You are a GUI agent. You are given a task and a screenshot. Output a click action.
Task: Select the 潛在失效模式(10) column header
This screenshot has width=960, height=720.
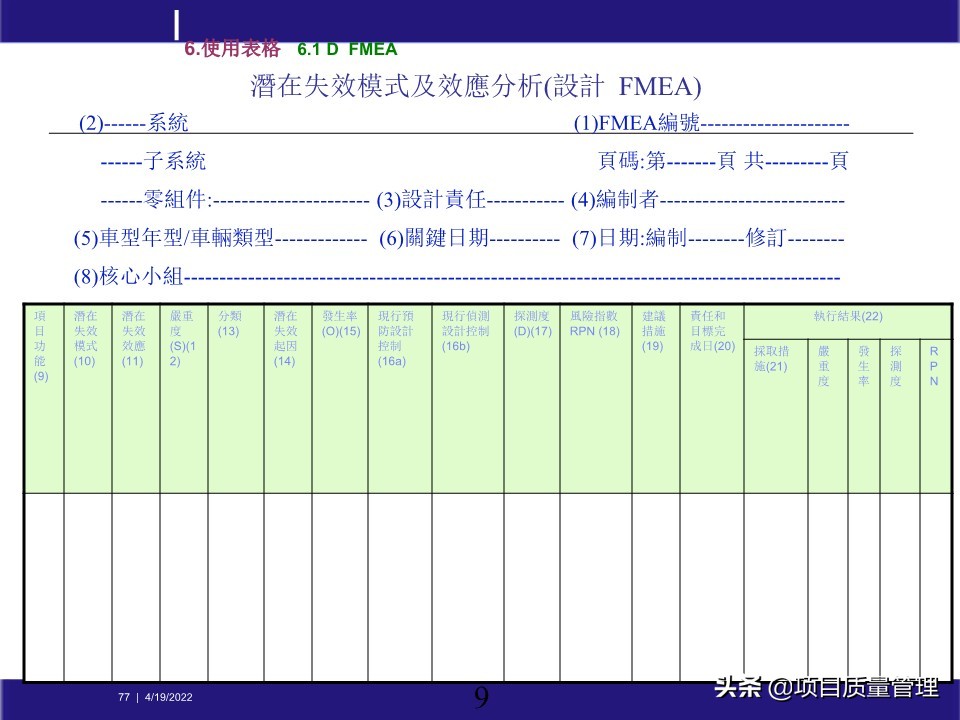87,340
